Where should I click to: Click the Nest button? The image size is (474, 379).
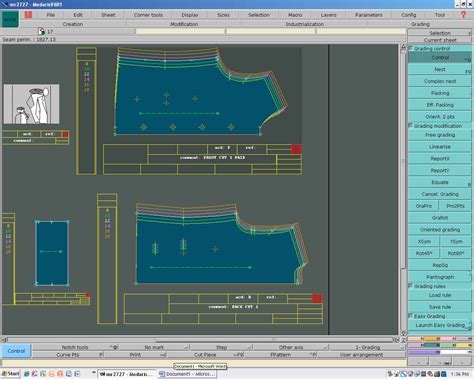pos(440,69)
